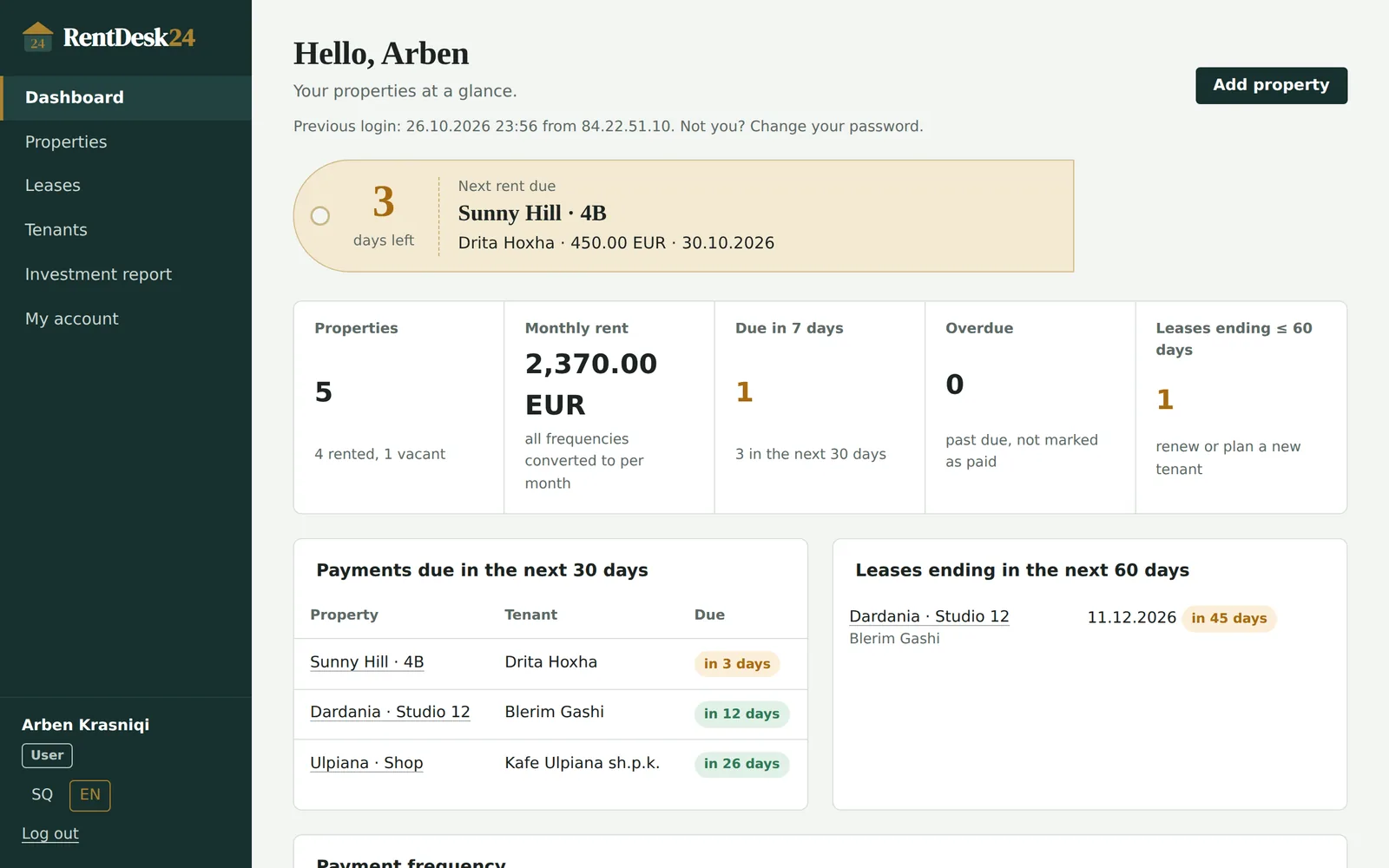Click '4 rented, 1 vacant' text

[x=380, y=454]
